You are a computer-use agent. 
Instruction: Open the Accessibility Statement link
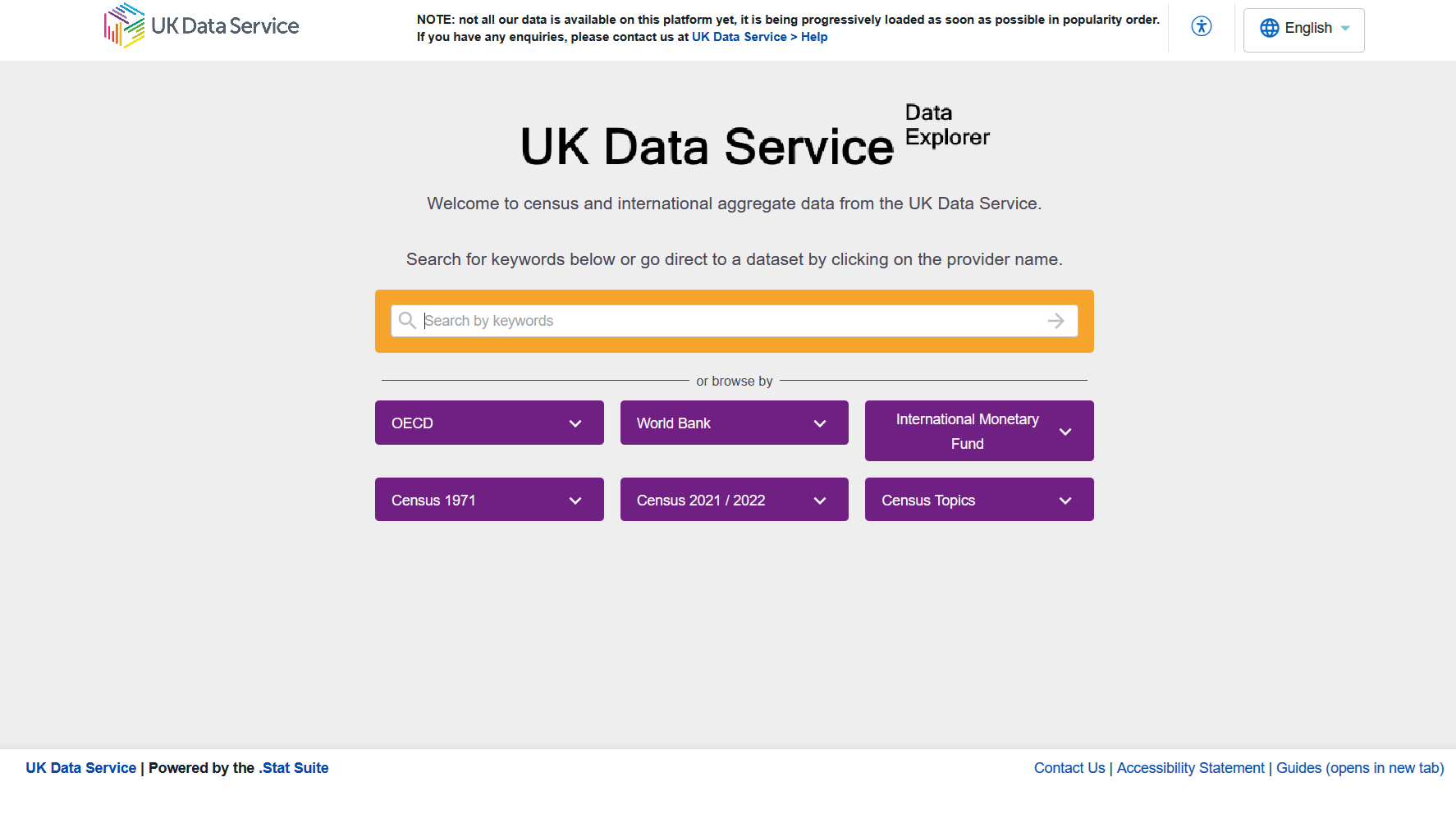(1190, 768)
